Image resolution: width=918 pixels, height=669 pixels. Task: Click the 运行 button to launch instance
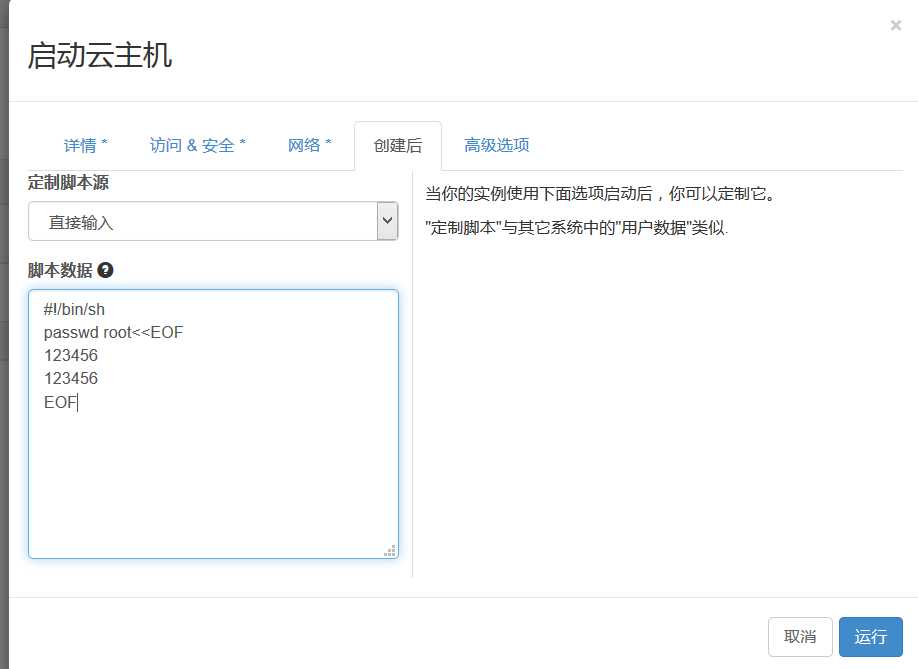click(x=870, y=637)
